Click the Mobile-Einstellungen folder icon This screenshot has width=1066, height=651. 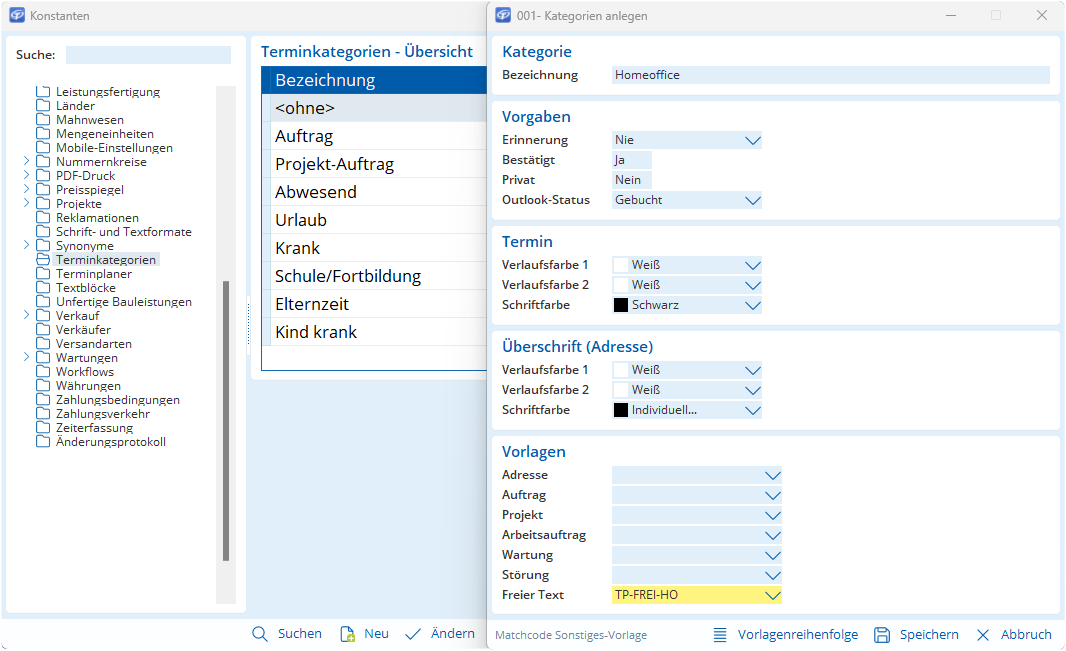pyautogui.click(x=43, y=147)
